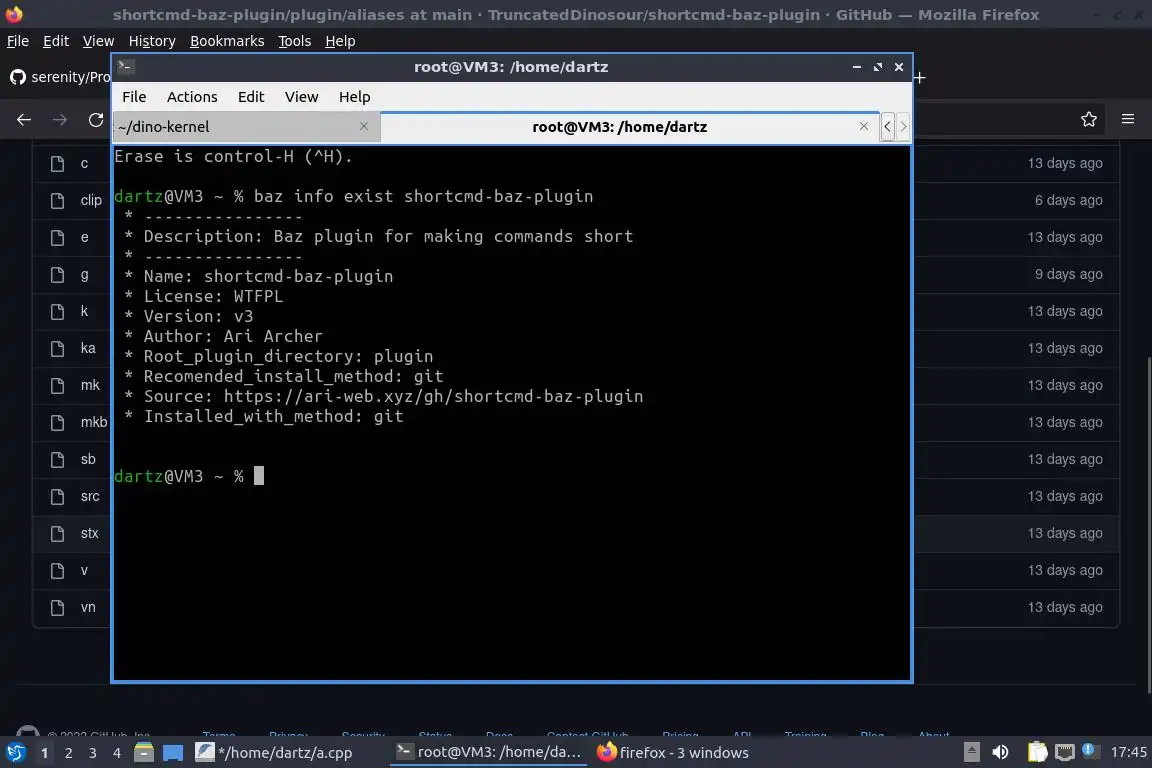
Task: Go back in Firefox
Action: pyautogui.click(x=24, y=120)
